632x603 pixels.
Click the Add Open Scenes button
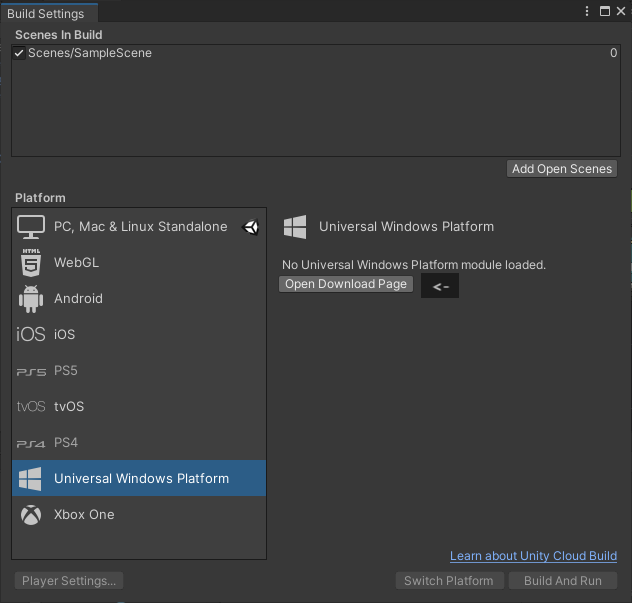coord(562,169)
